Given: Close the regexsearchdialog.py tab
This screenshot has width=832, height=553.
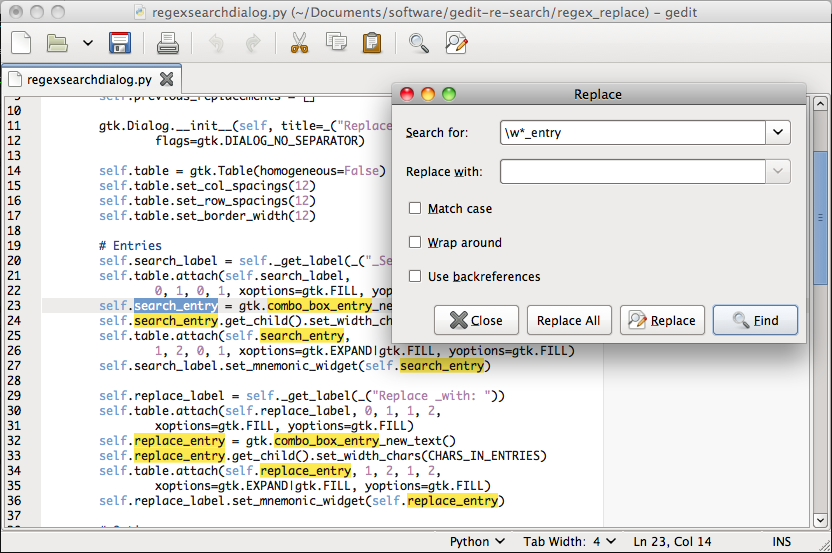Looking at the screenshot, I should 167,80.
